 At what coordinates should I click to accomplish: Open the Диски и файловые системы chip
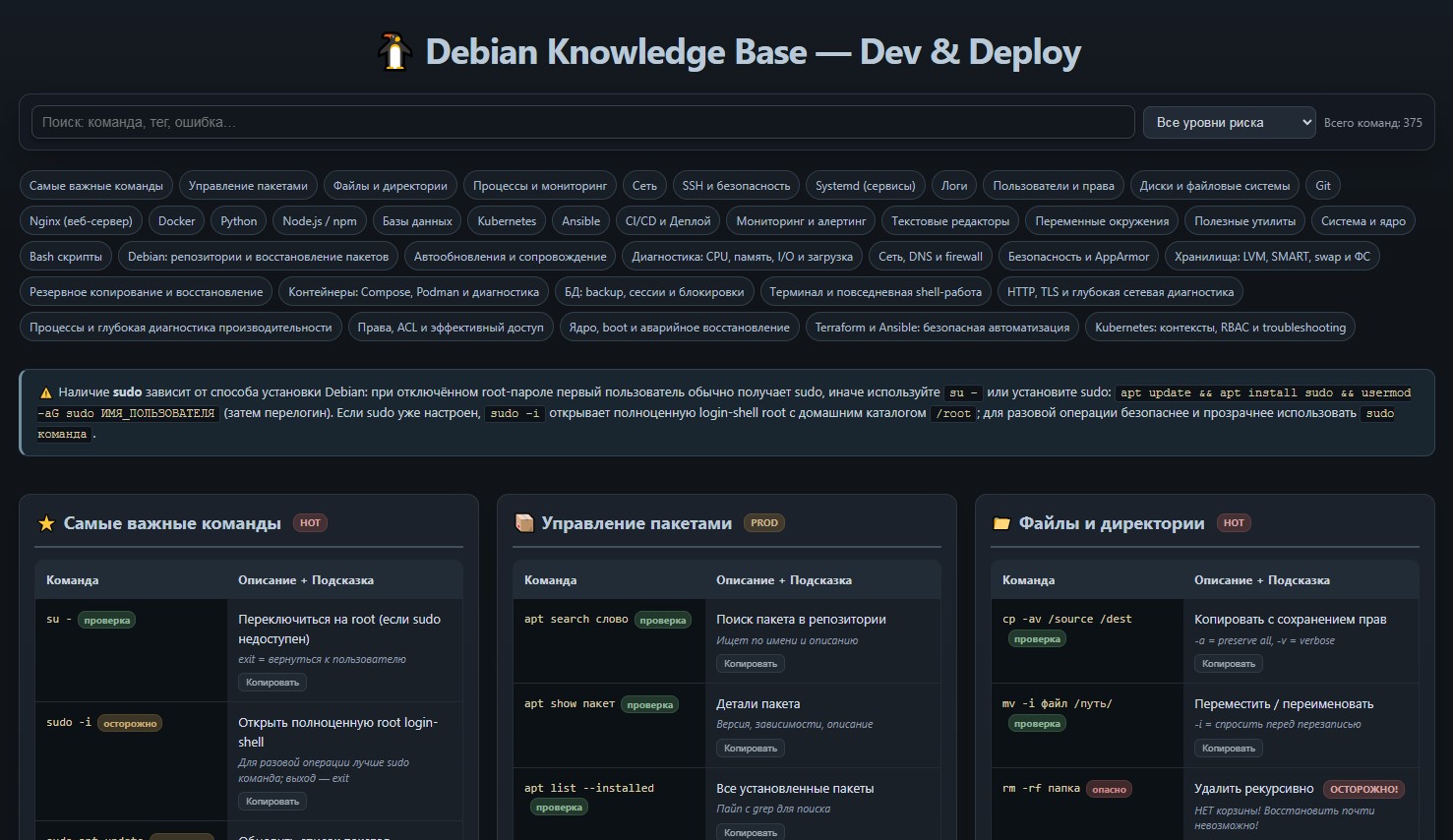(1215, 186)
